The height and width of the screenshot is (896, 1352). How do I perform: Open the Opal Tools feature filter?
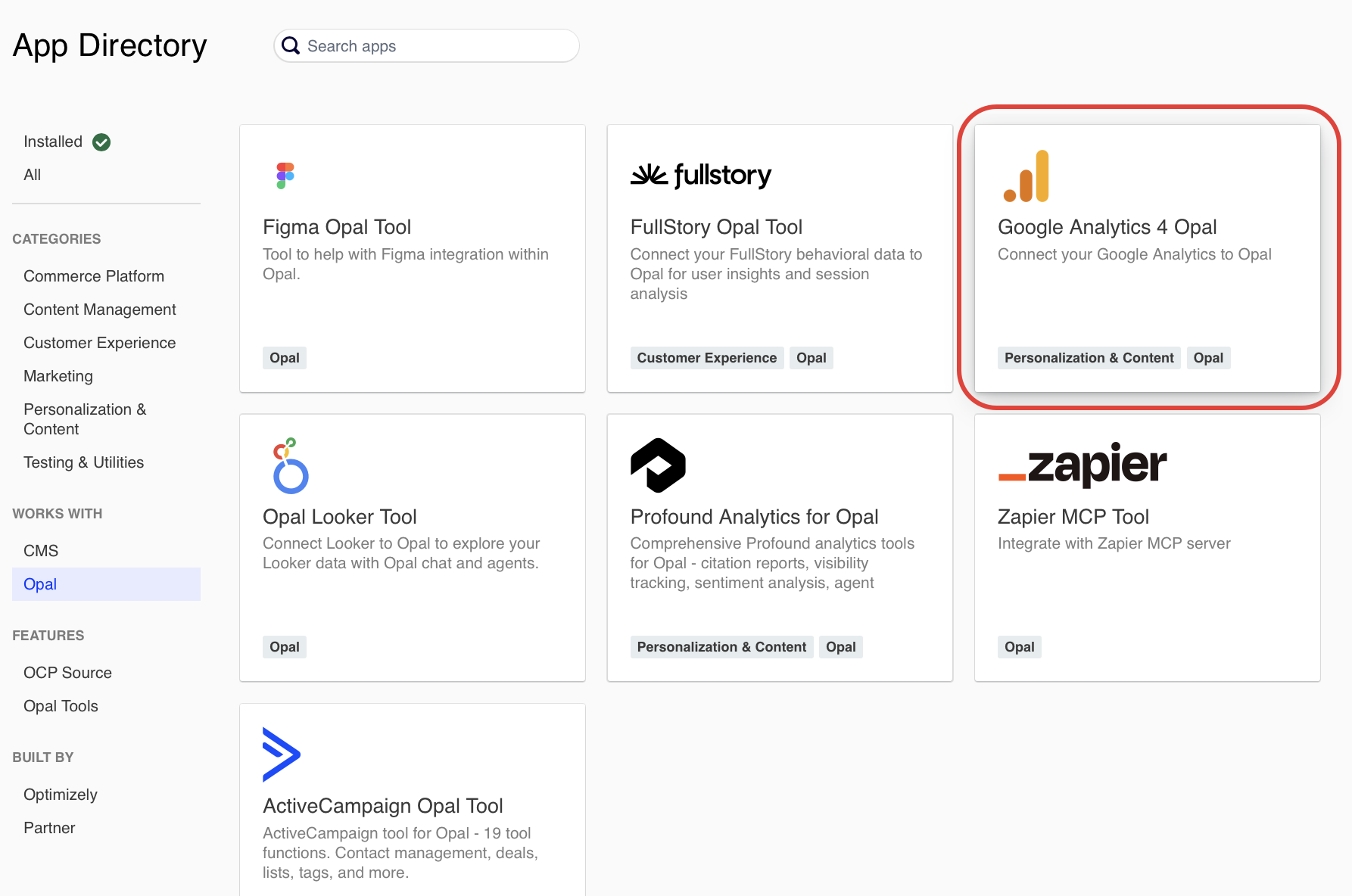(61, 706)
